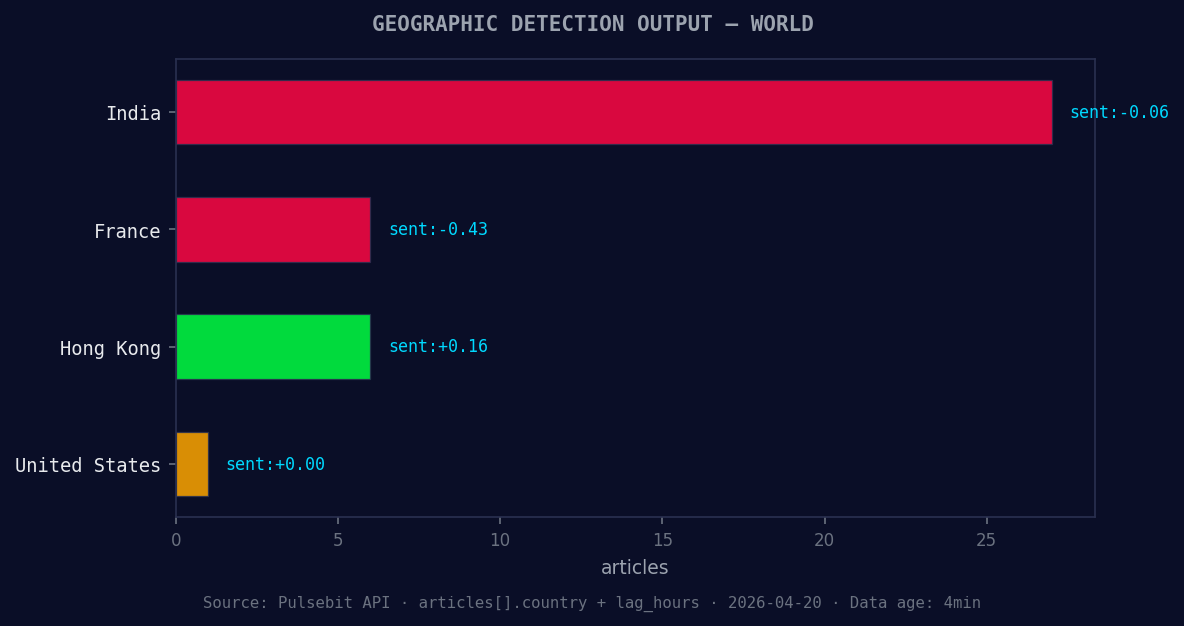Select the France bar
Viewport: 1184px width, 626px height.
pyautogui.click(x=272, y=229)
